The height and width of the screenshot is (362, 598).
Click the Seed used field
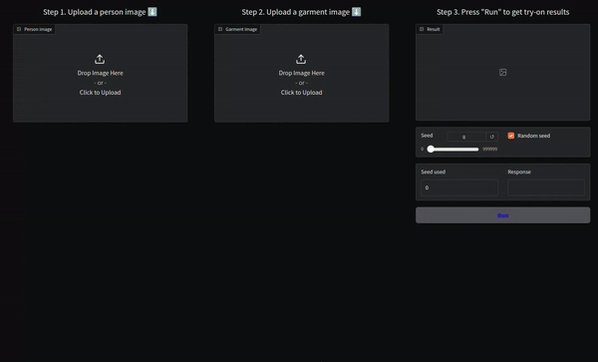pyautogui.click(x=459, y=188)
